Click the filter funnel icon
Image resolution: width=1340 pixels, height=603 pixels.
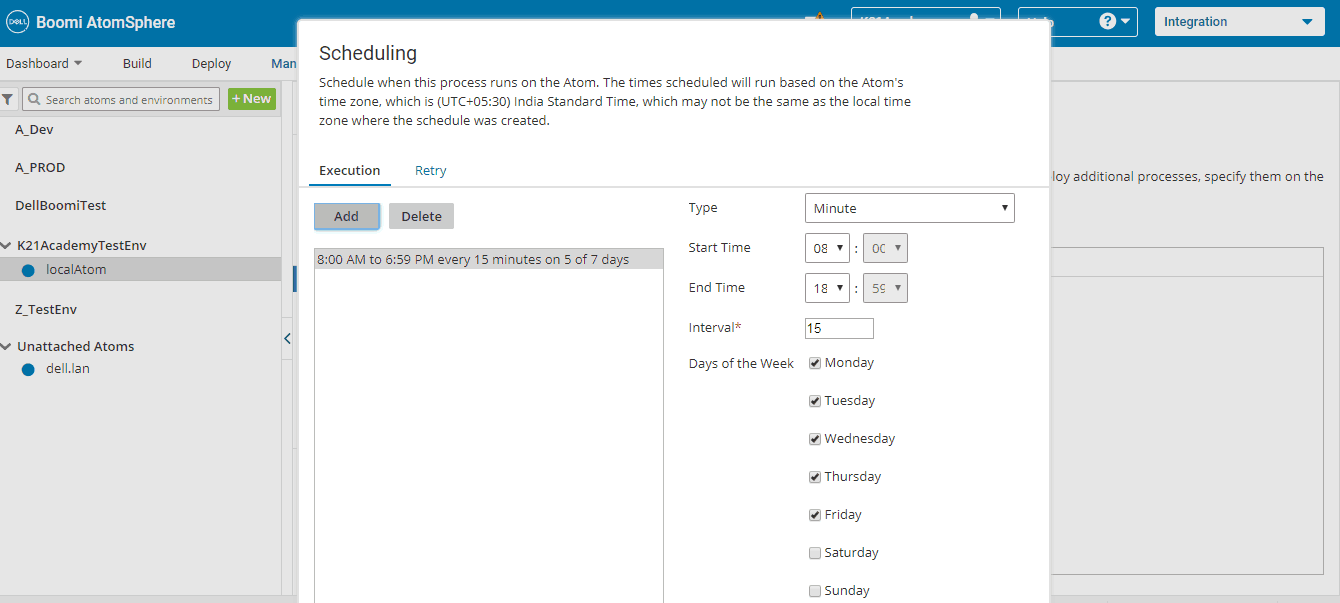(x=8, y=99)
